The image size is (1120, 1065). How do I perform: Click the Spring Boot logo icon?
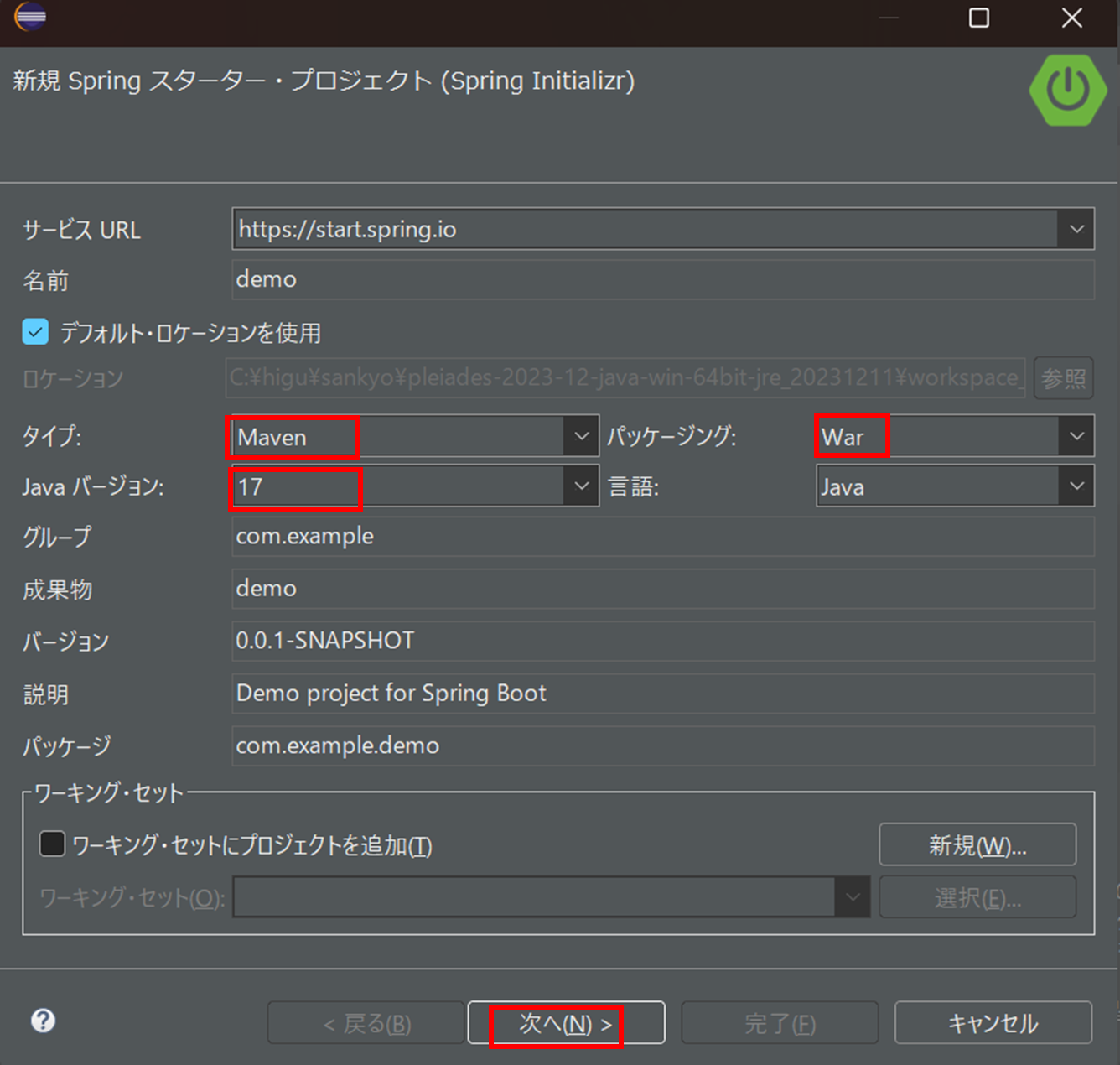tap(1066, 90)
